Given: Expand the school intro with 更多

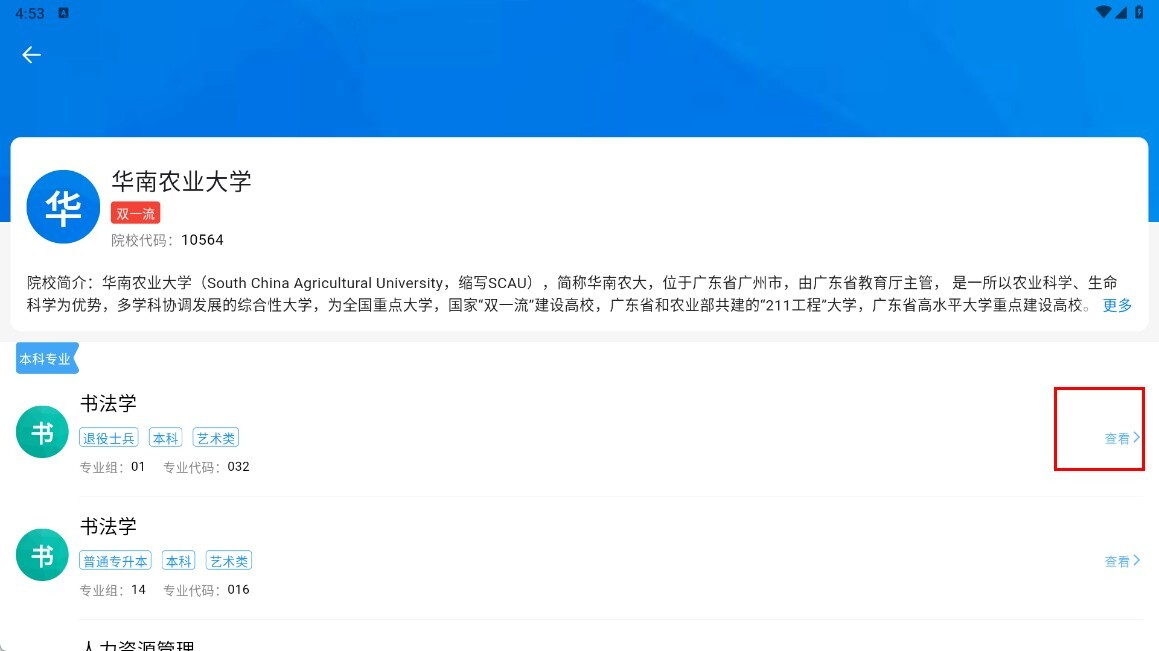Looking at the screenshot, I should 1117,305.
